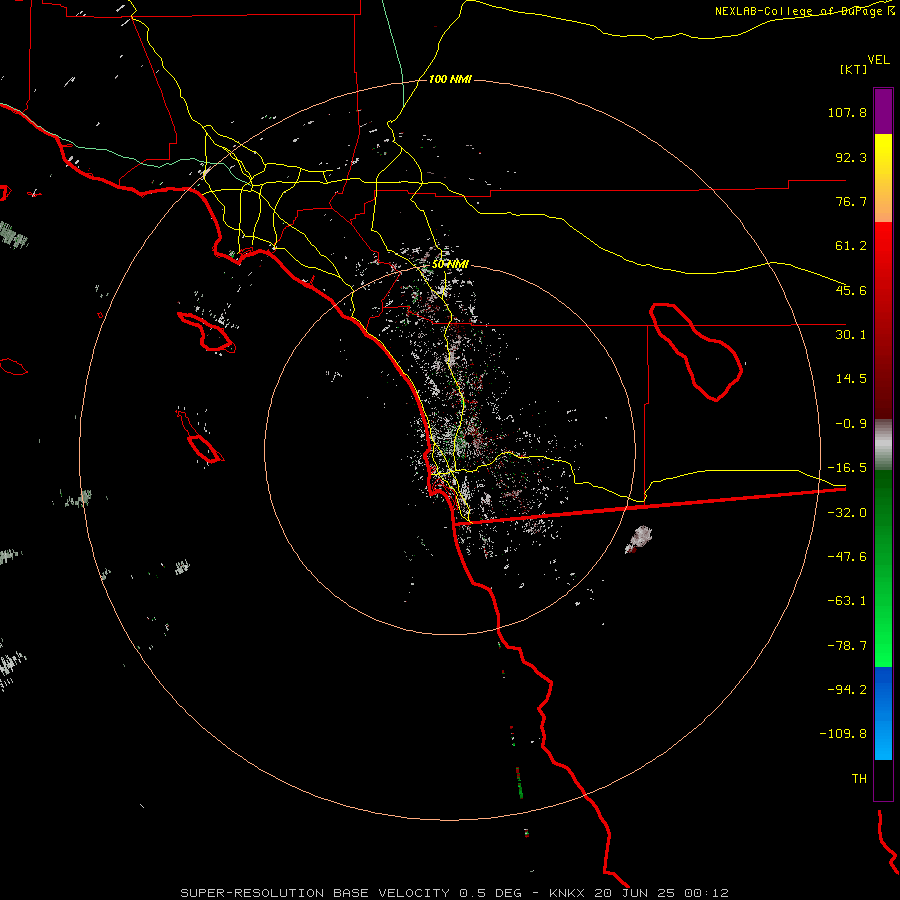Viewport: 900px width, 900px height.
Task: Click the TH legend label
Action: click(x=859, y=779)
